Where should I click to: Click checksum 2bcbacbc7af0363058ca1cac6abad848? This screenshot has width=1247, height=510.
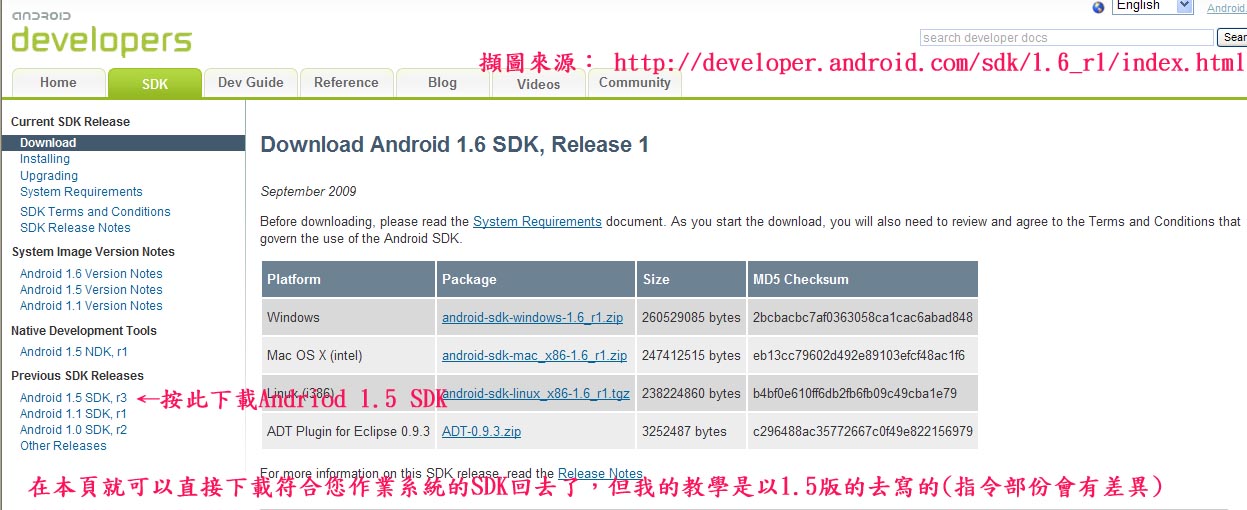click(863, 317)
